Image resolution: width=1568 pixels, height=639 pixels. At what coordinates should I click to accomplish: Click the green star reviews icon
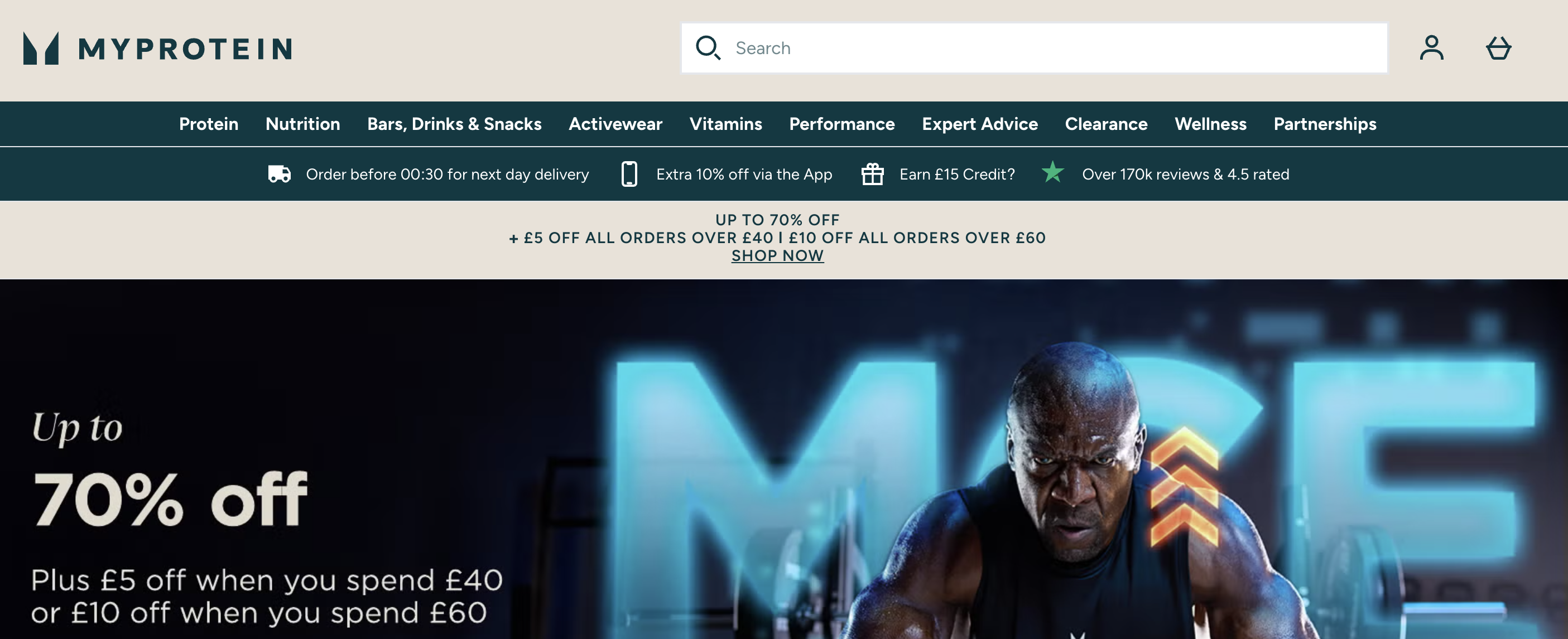pyautogui.click(x=1052, y=173)
